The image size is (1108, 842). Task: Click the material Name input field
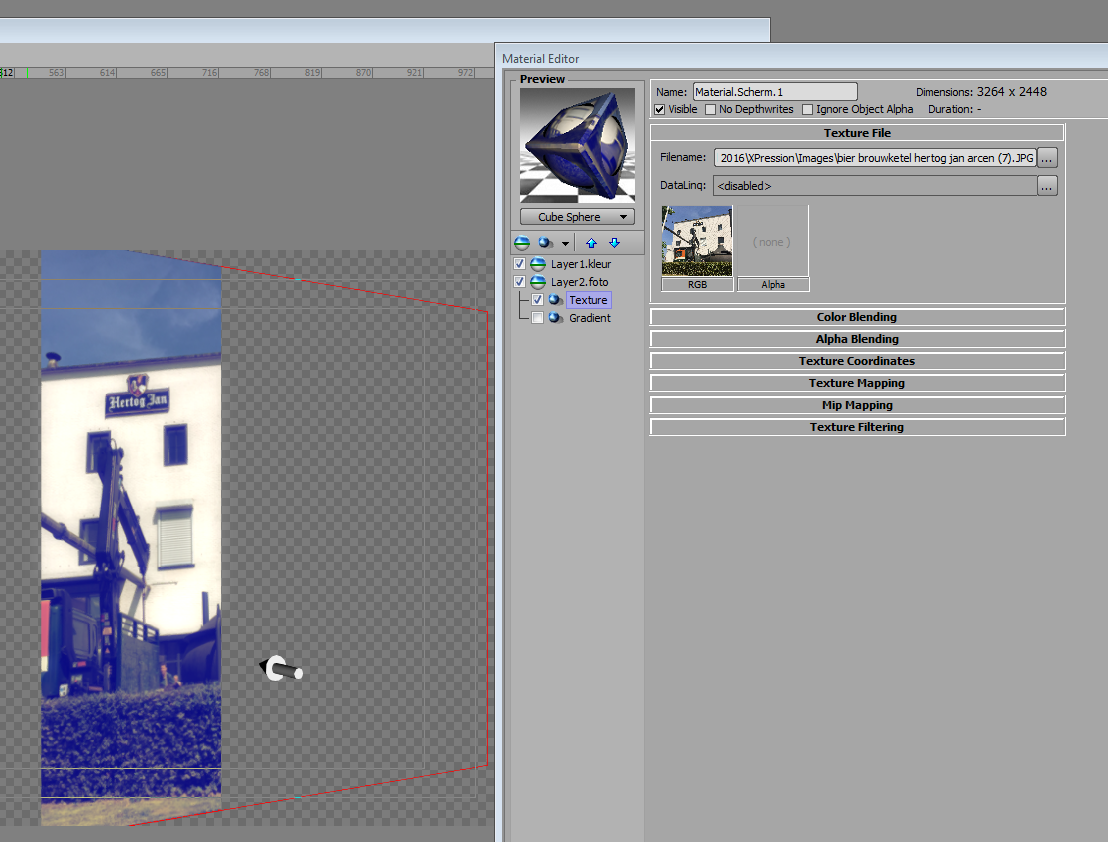[775, 92]
